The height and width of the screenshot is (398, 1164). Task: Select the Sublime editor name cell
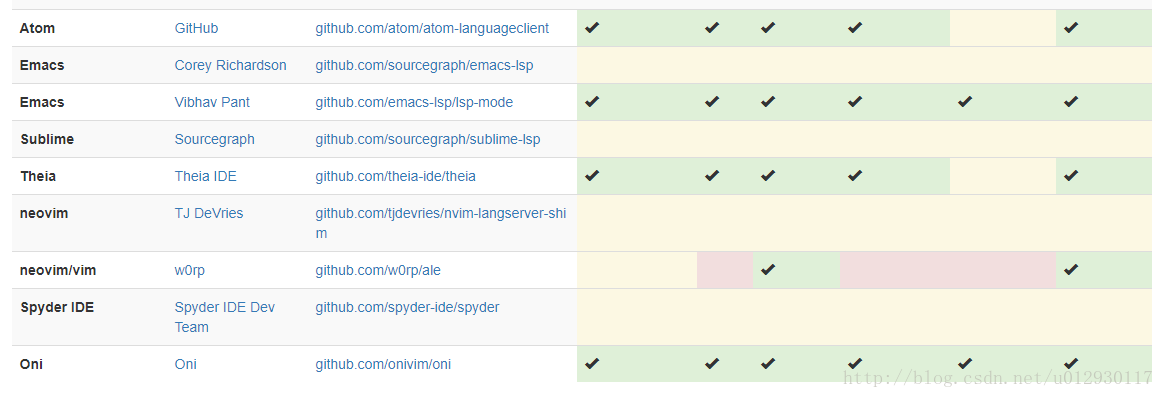click(88, 140)
